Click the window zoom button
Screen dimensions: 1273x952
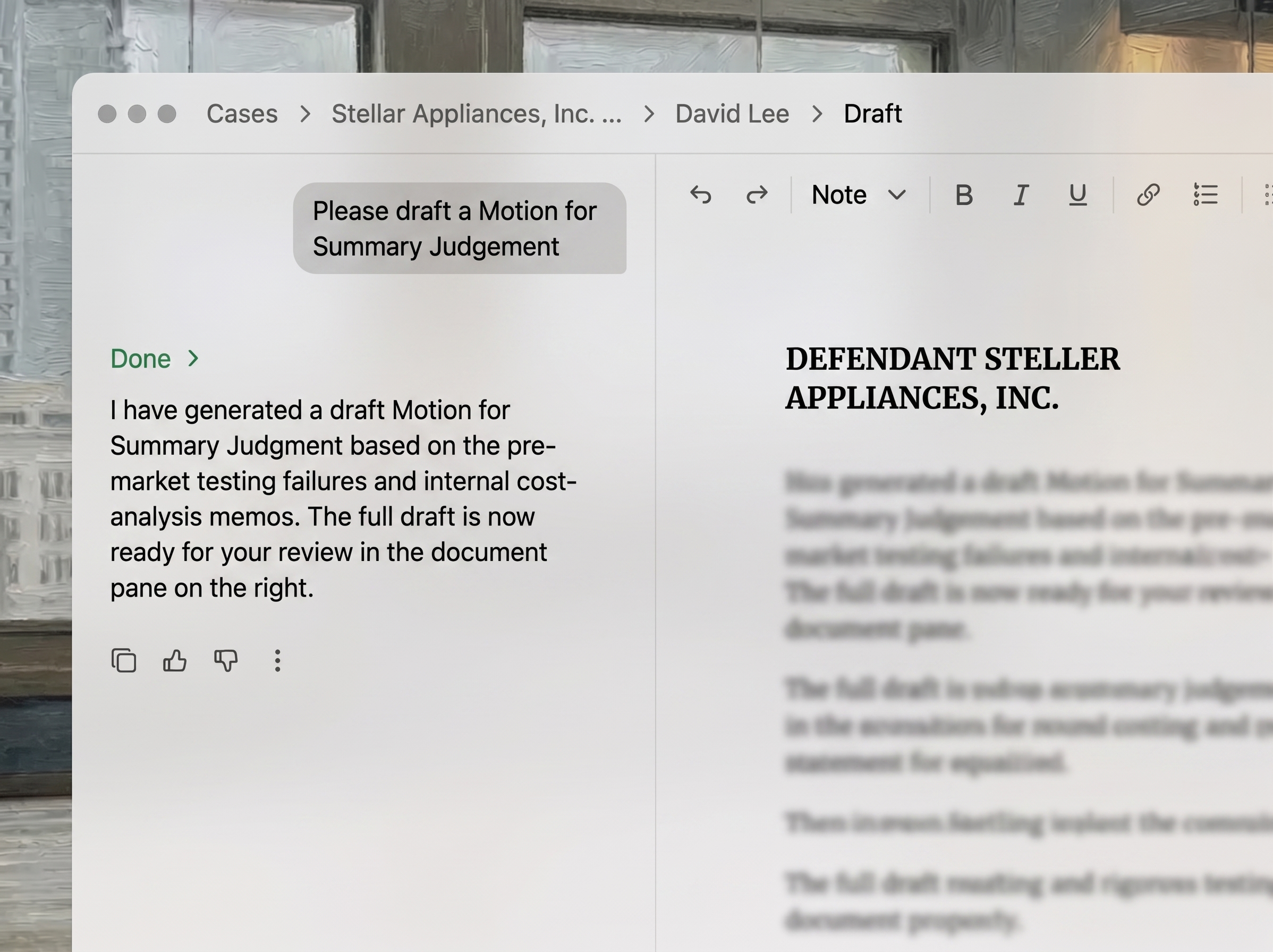pyautogui.click(x=167, y=114)
